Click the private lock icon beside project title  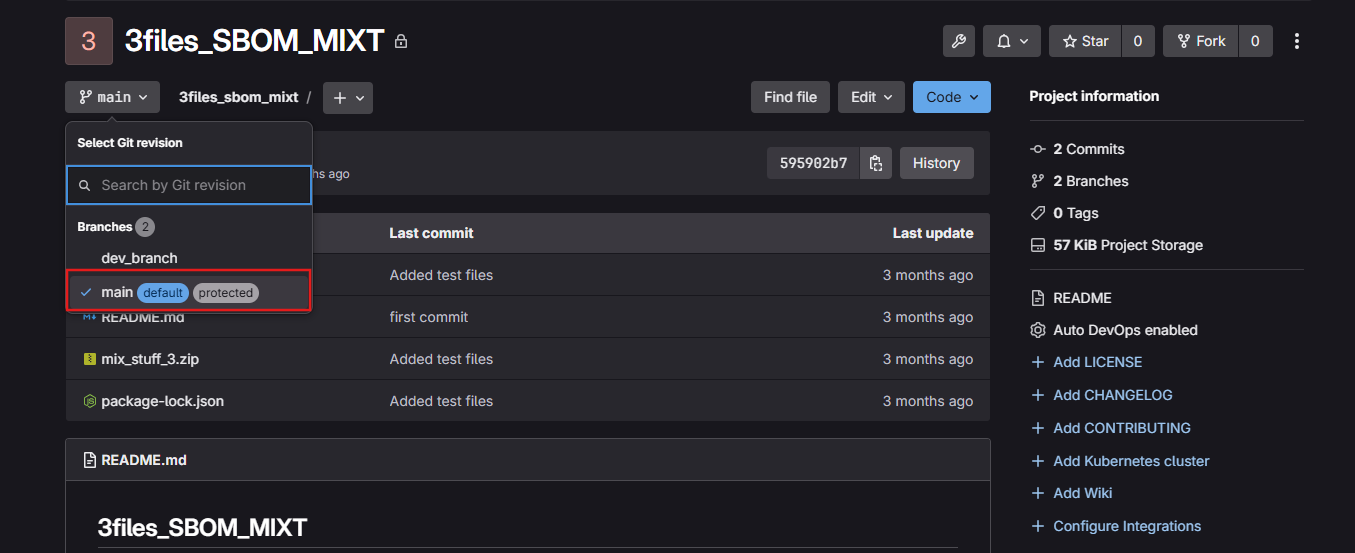pyautogui.click(x=401, y=42)
